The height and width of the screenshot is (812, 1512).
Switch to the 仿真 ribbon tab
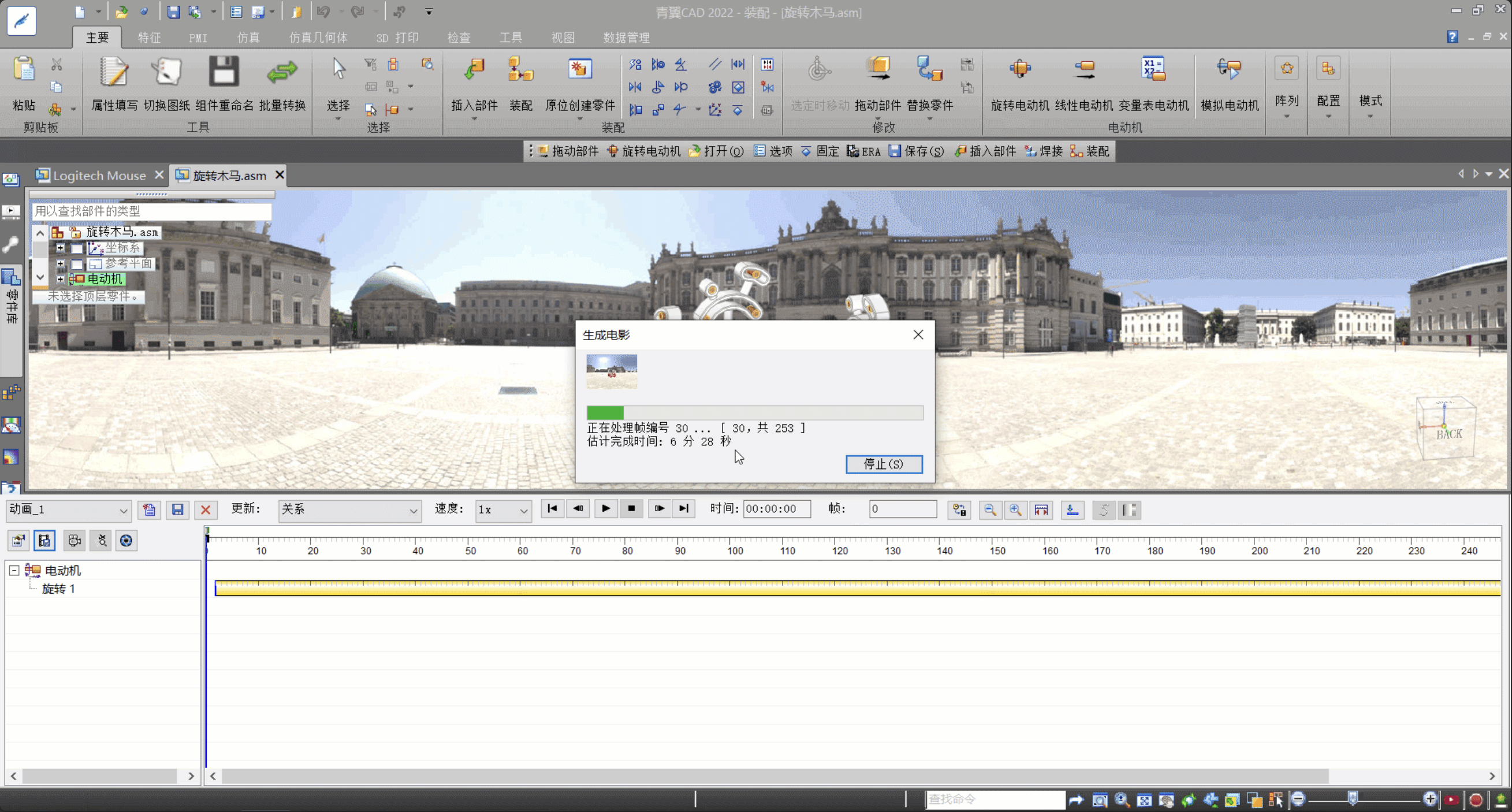coord(248,38)
